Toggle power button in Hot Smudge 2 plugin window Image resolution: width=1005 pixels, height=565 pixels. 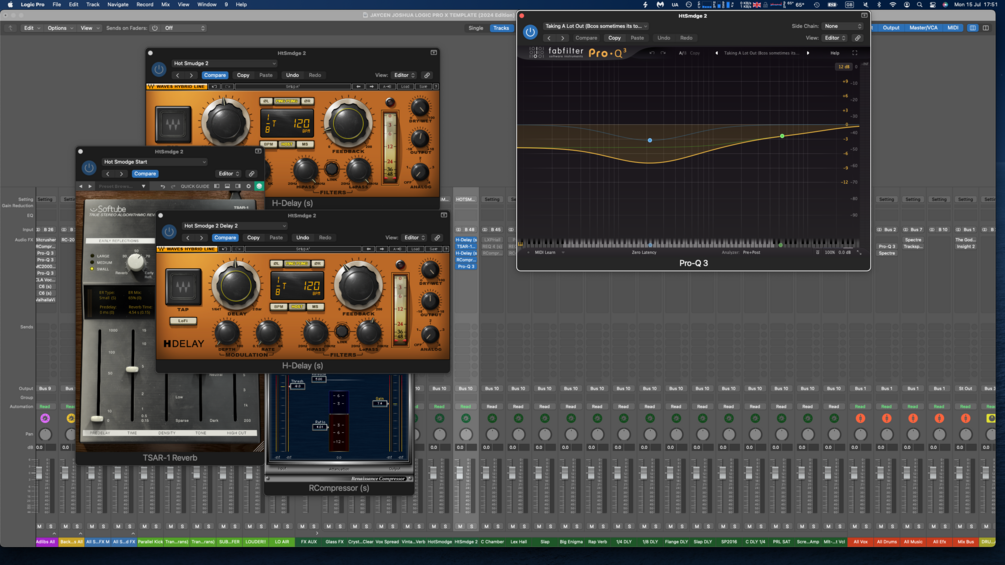(158, 69)
